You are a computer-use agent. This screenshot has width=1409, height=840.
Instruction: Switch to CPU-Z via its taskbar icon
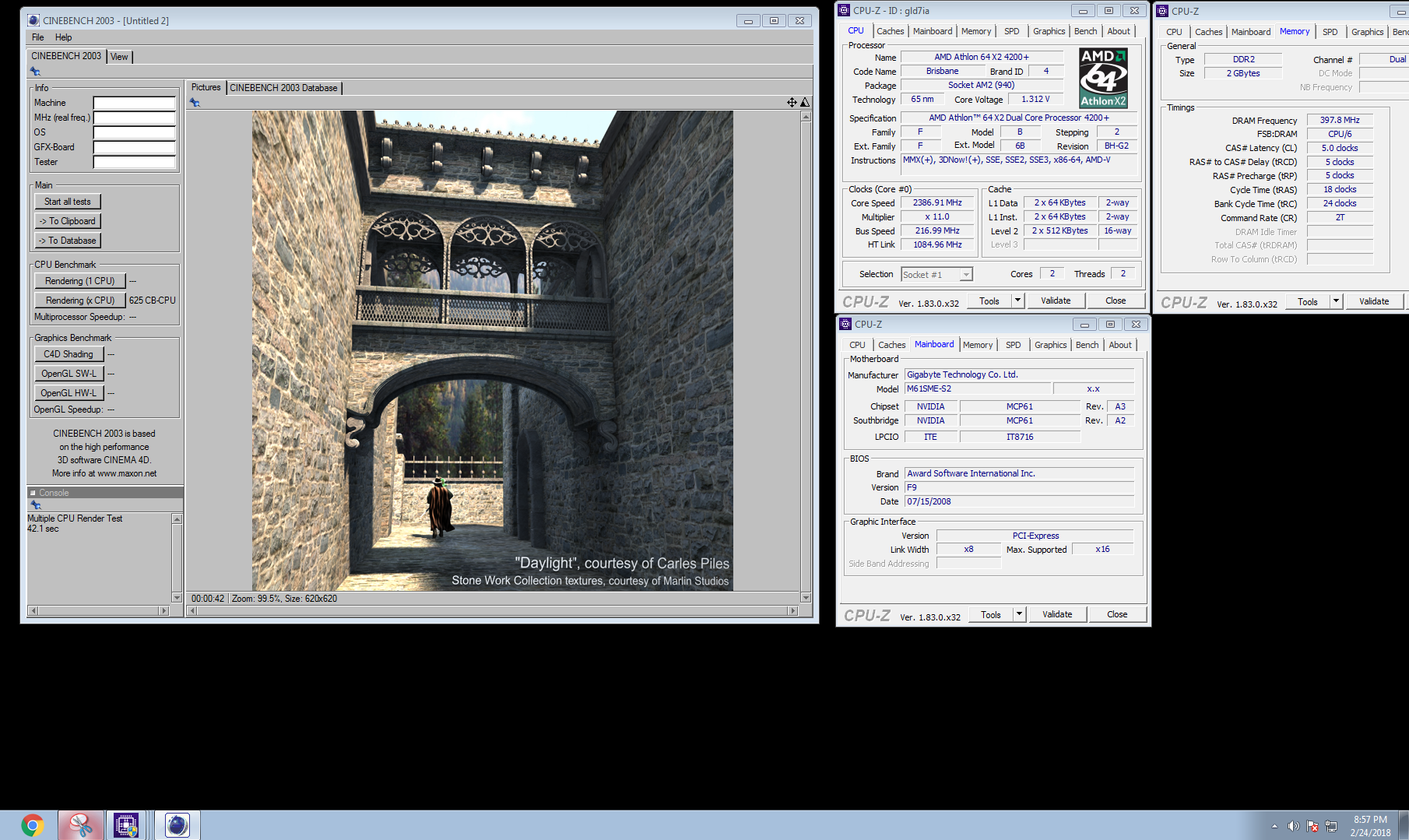point(126,825)
